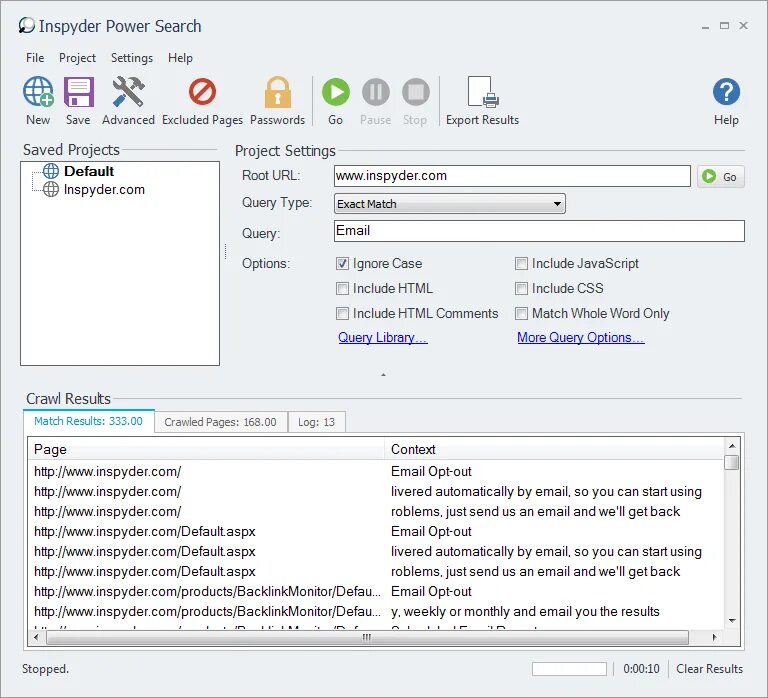
Task: Click the Inspyder Power Search title icon
Action: tap(26, 25)
